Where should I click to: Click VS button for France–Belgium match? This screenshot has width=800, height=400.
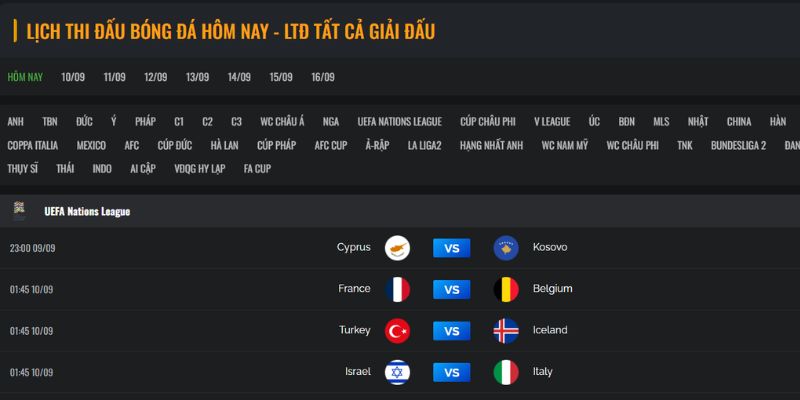451,290
